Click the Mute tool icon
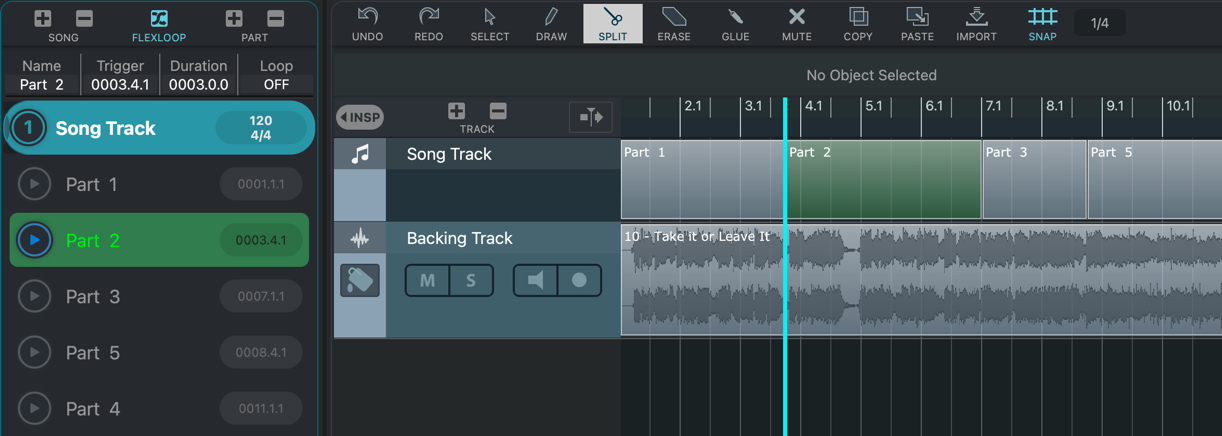 [796, 23]
